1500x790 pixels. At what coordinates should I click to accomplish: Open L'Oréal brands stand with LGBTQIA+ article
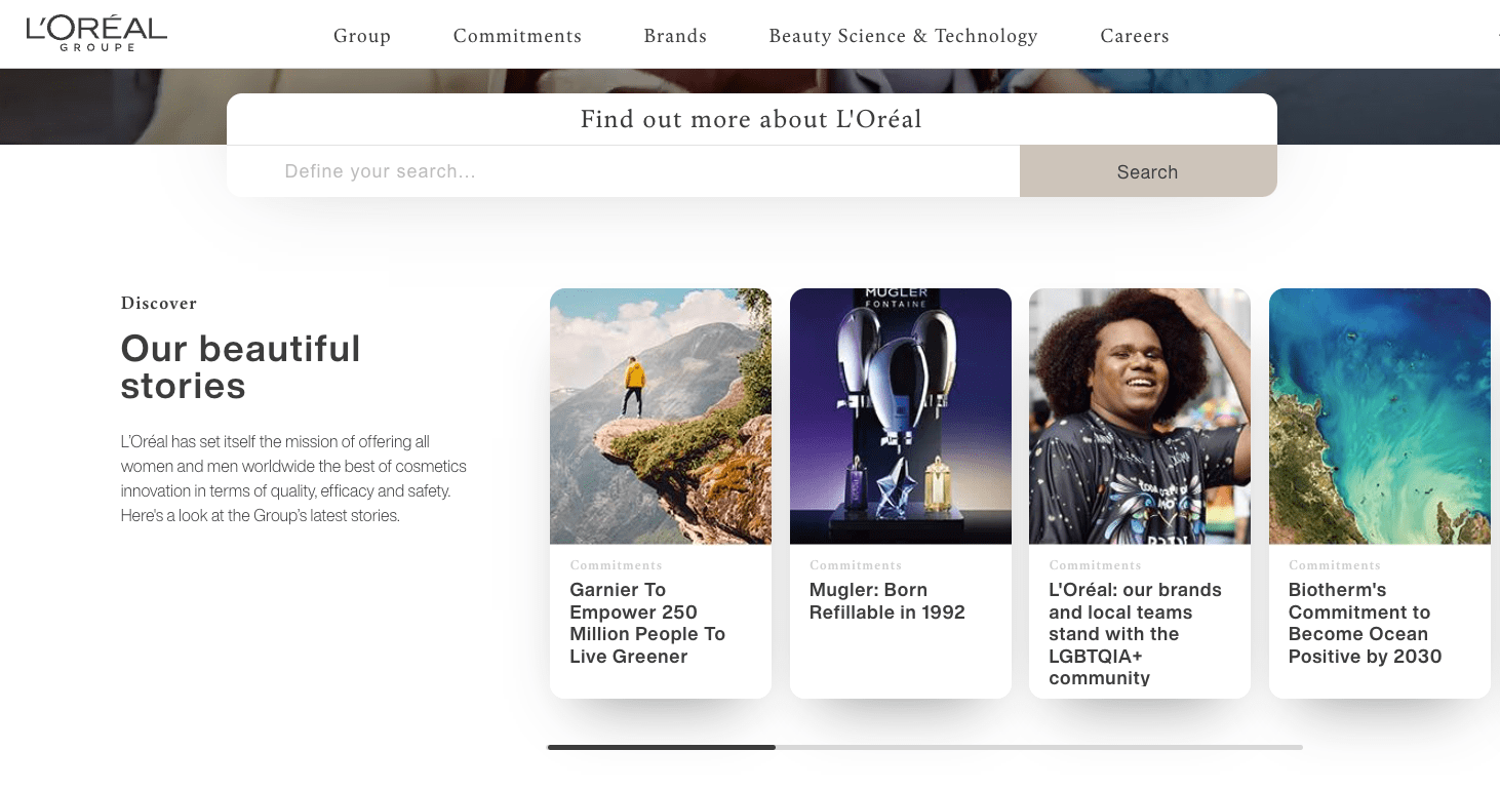1135,634
